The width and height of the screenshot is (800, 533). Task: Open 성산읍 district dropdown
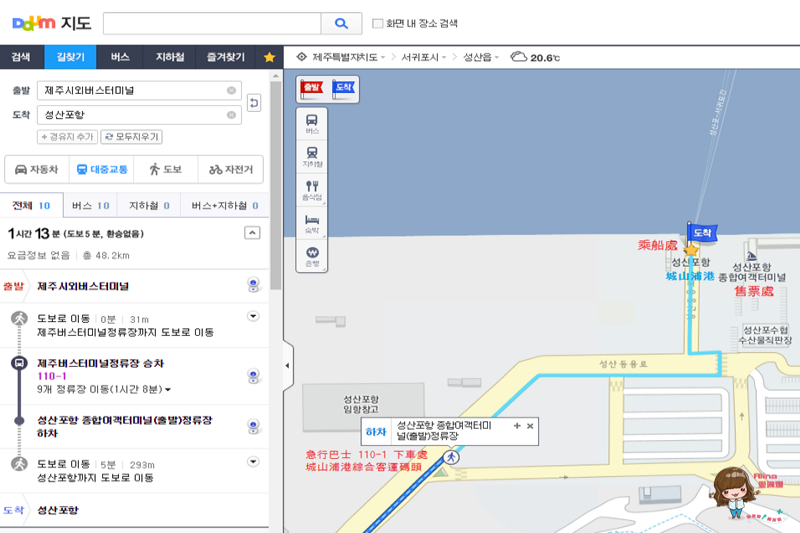tap(481, 57)
